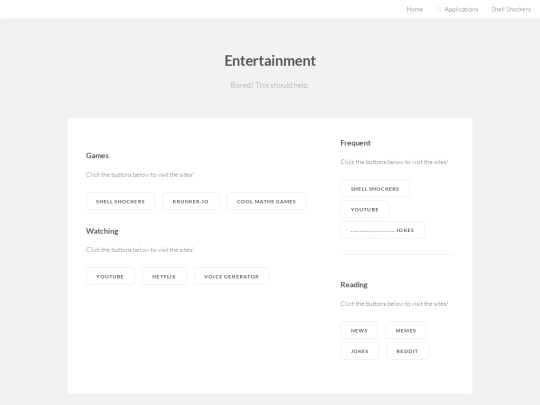
Task: Open the Voice Generator button
Action: [232, 276]
